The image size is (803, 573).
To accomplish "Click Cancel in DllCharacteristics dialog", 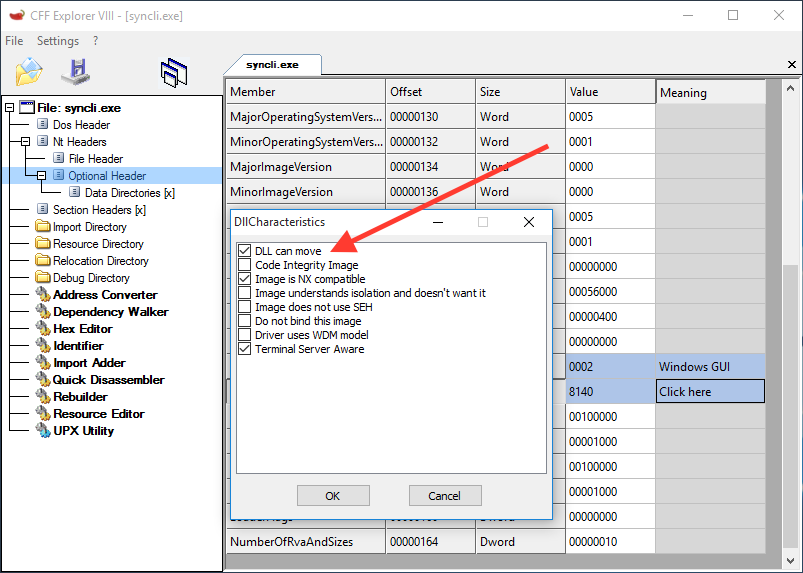I will point(445,496).
